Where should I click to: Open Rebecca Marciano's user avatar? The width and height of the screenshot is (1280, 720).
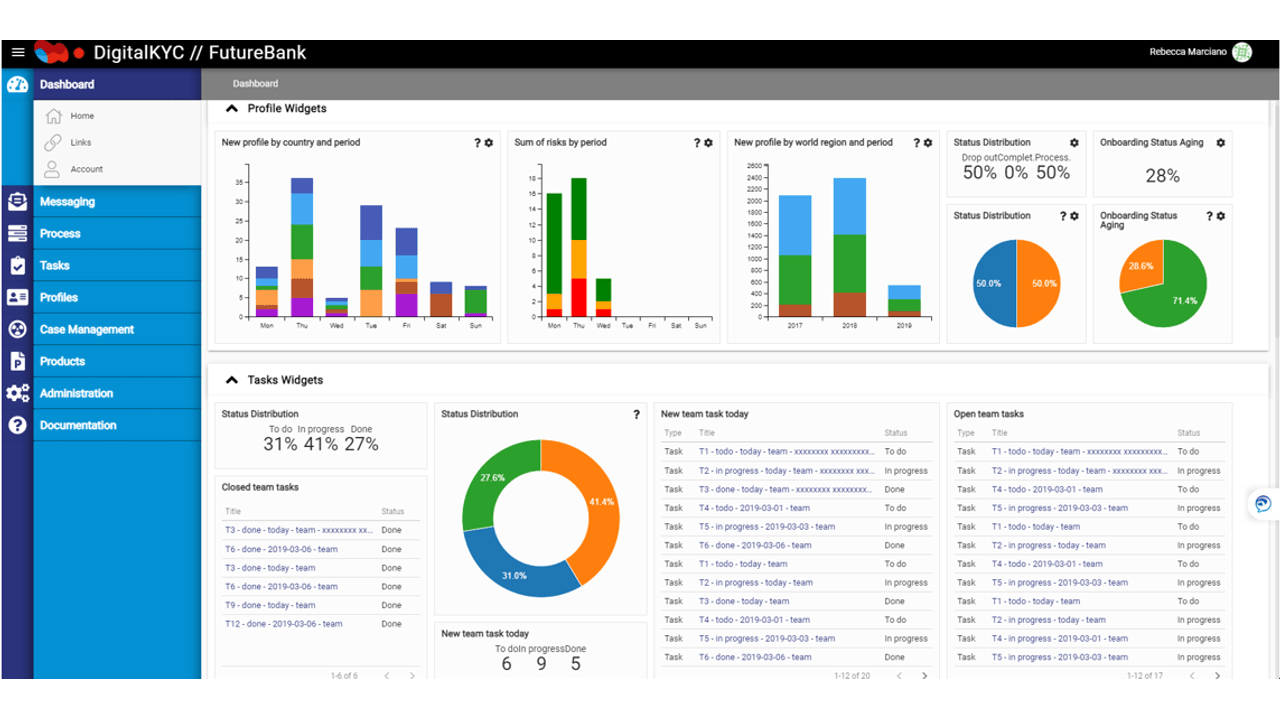point(1242,53)
